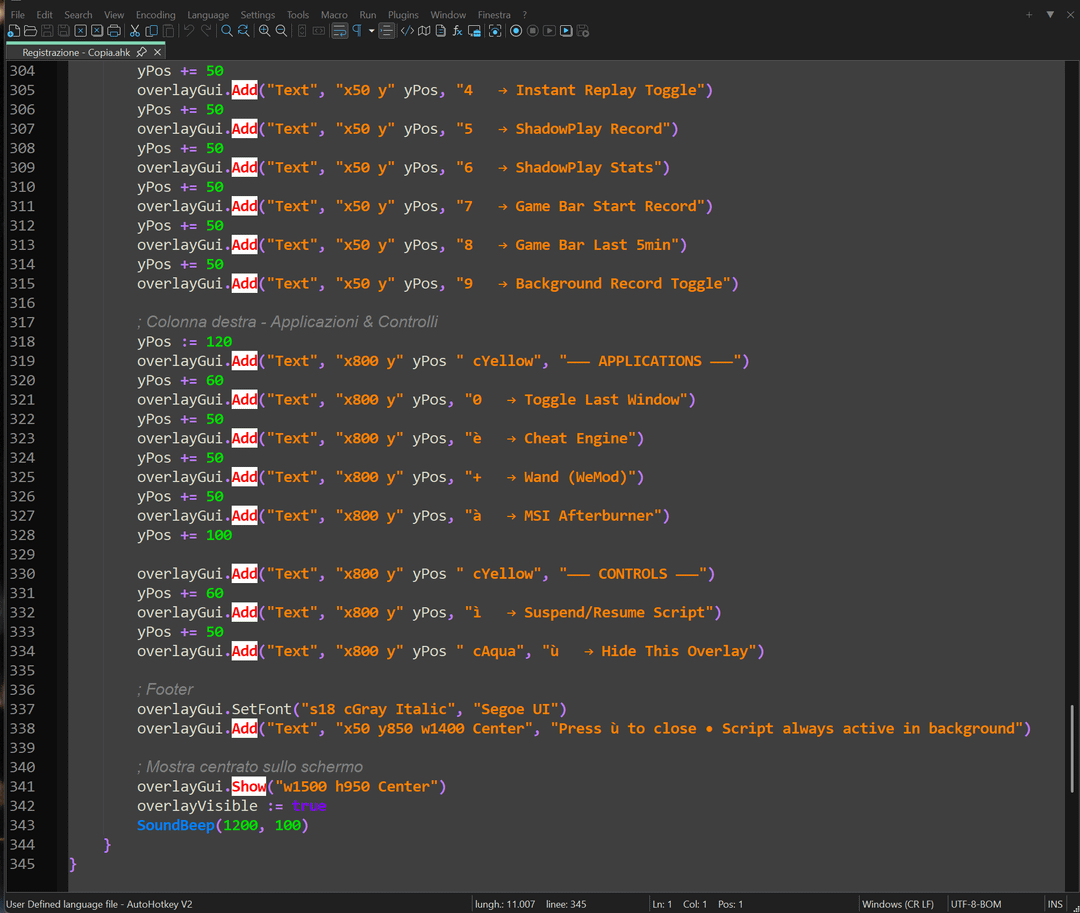Click the Zoom In toolbar icon
1080x913 pixels.
[x=264, y=31]
